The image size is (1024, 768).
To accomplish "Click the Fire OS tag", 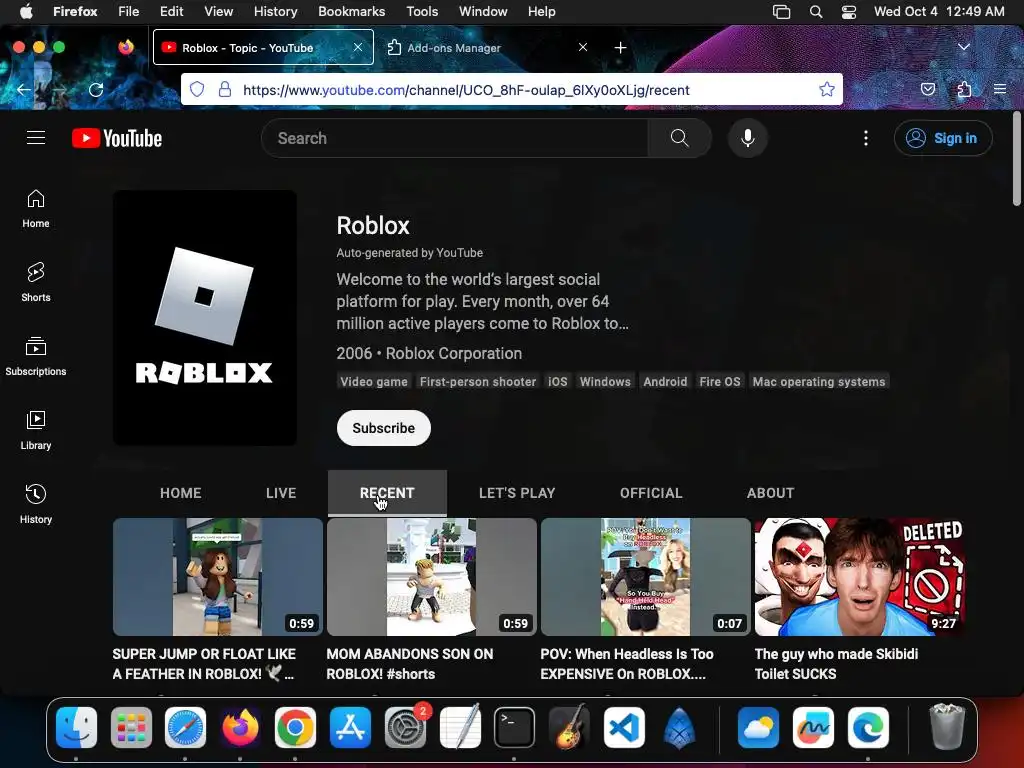I will [720, 381].
